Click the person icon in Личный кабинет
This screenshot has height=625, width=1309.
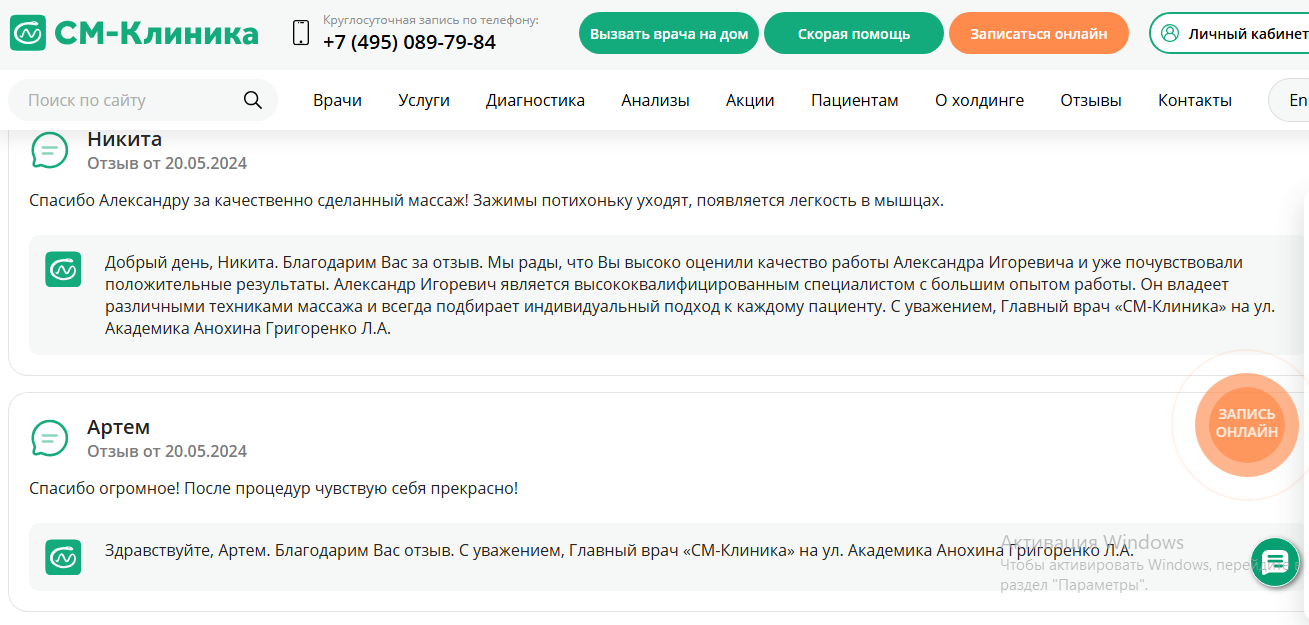click(x=1169, y=32)
